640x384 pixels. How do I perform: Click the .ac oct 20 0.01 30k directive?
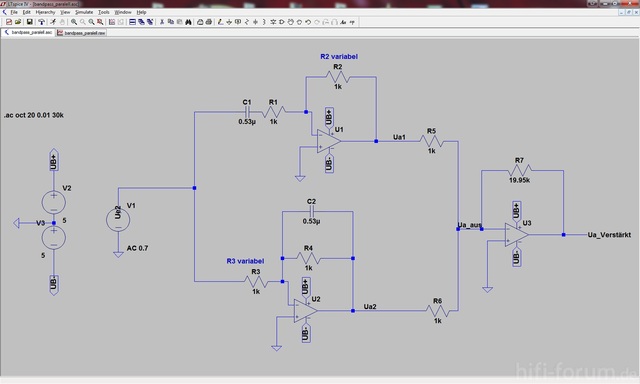pyautogui.click(x=33, y=115)
